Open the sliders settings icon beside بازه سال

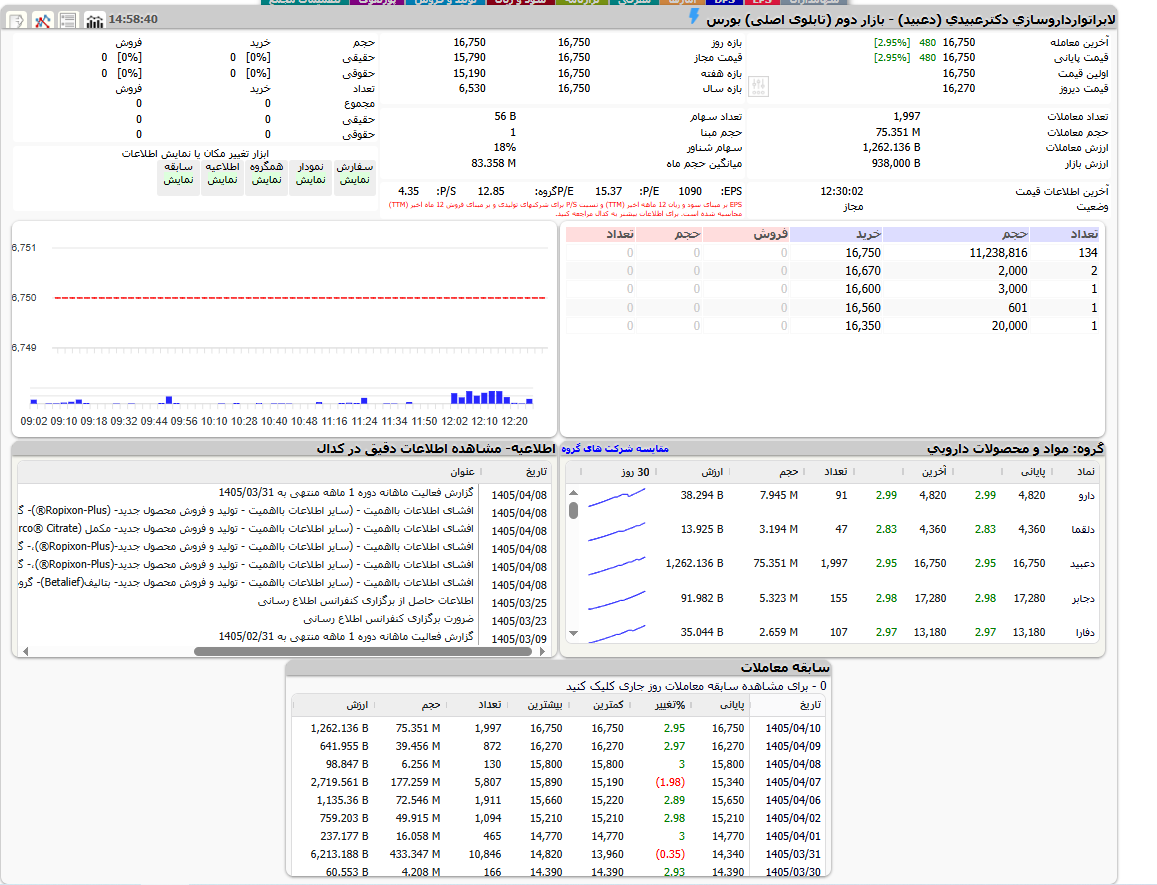pyautogui.click(x=759, y=87)
